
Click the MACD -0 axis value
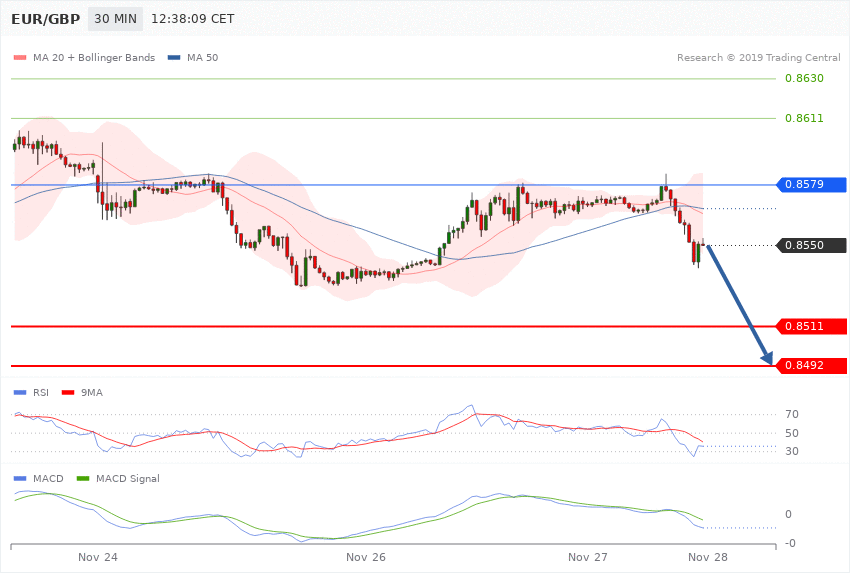click(790, 543)
